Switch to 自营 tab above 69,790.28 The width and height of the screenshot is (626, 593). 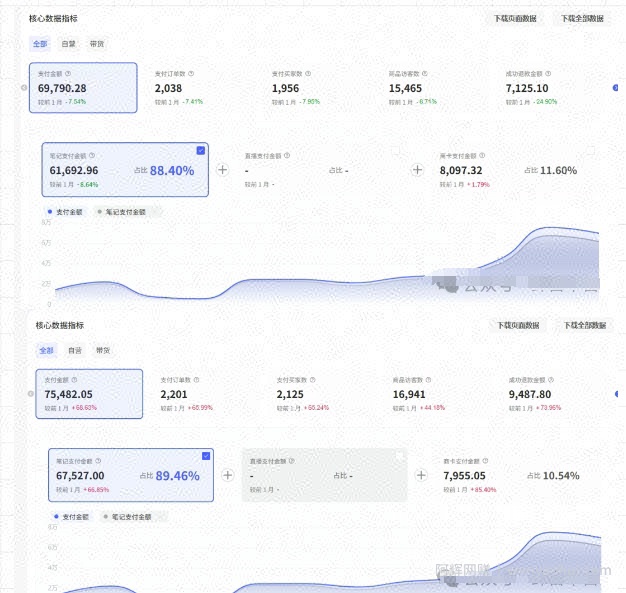[x=69, y=44]
